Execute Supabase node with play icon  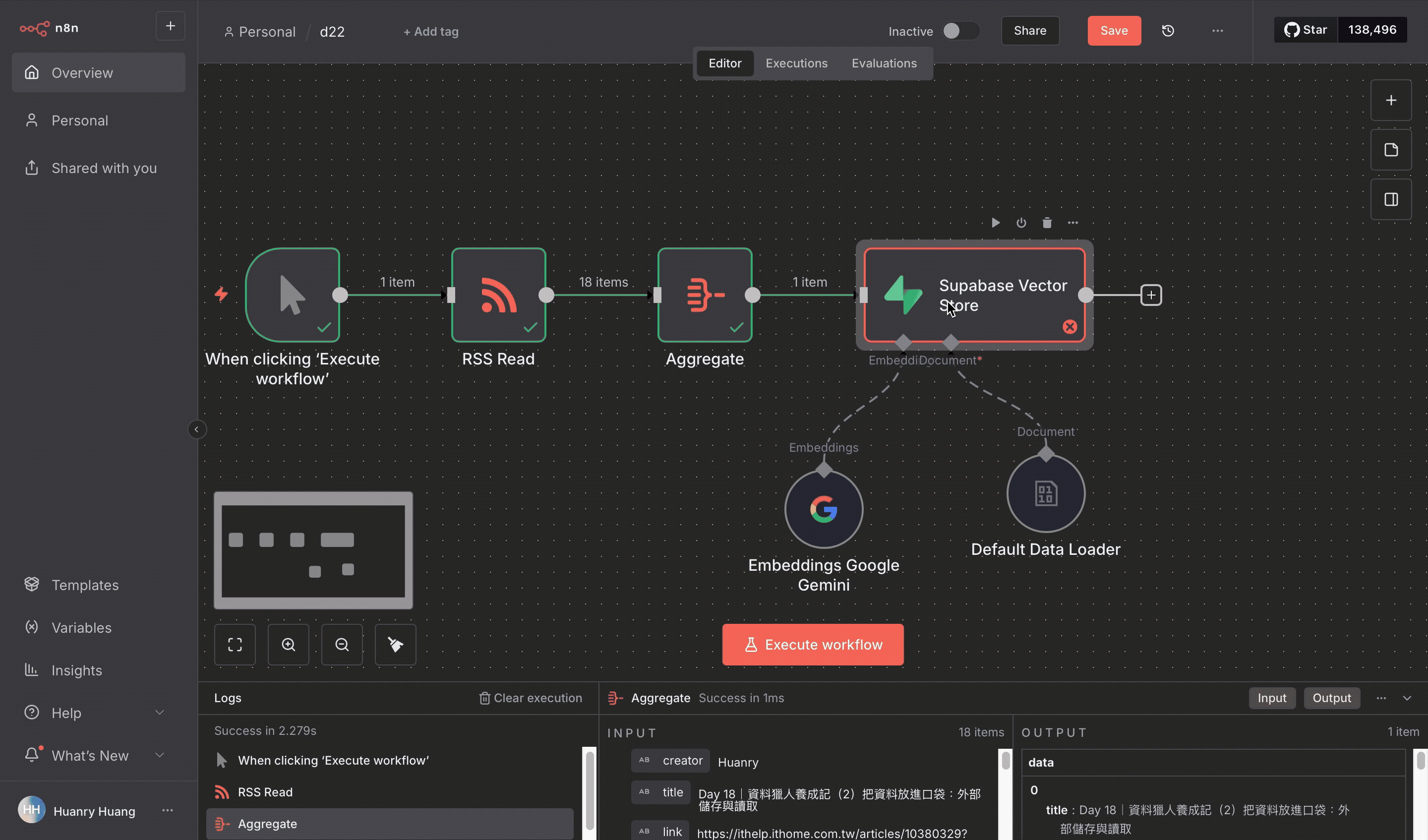pyautogui.click(x=995, y=223)
